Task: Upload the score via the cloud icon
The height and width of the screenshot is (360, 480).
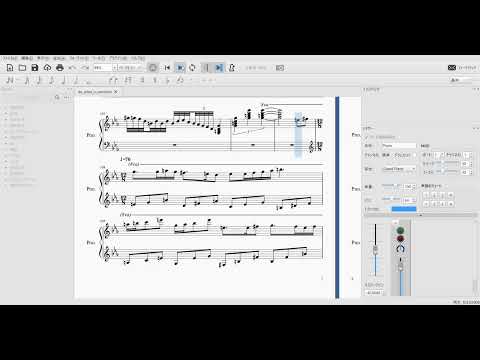Action: [47, 68]
